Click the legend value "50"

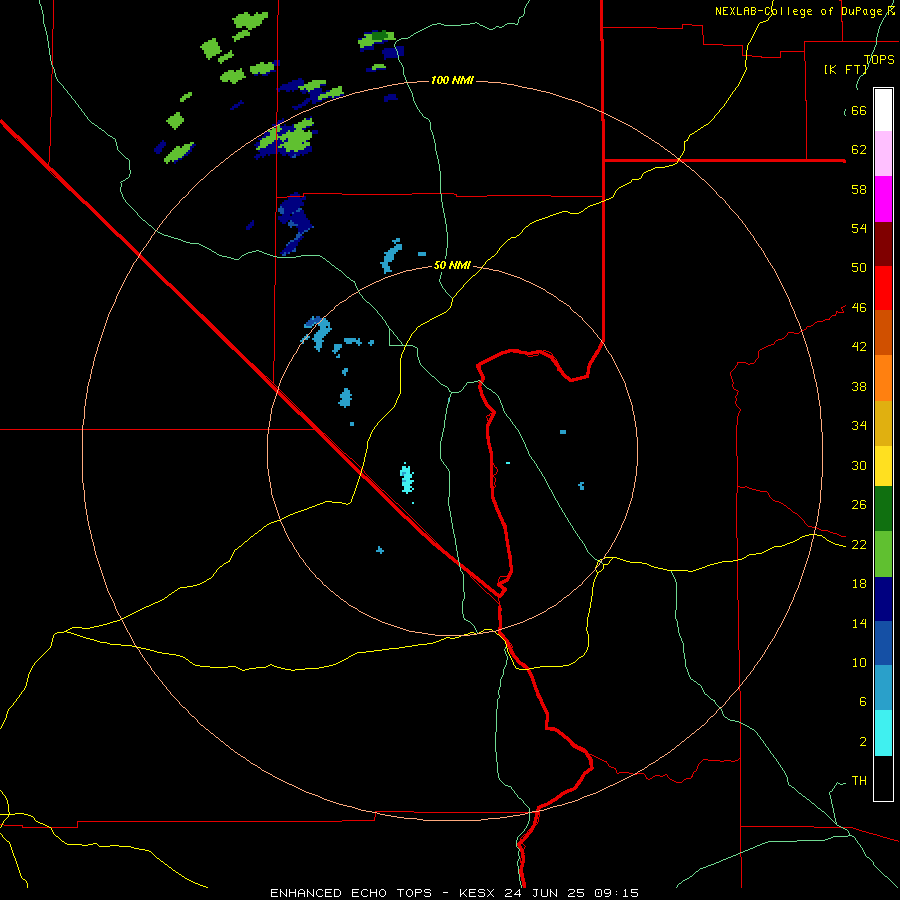pos(859,268)
